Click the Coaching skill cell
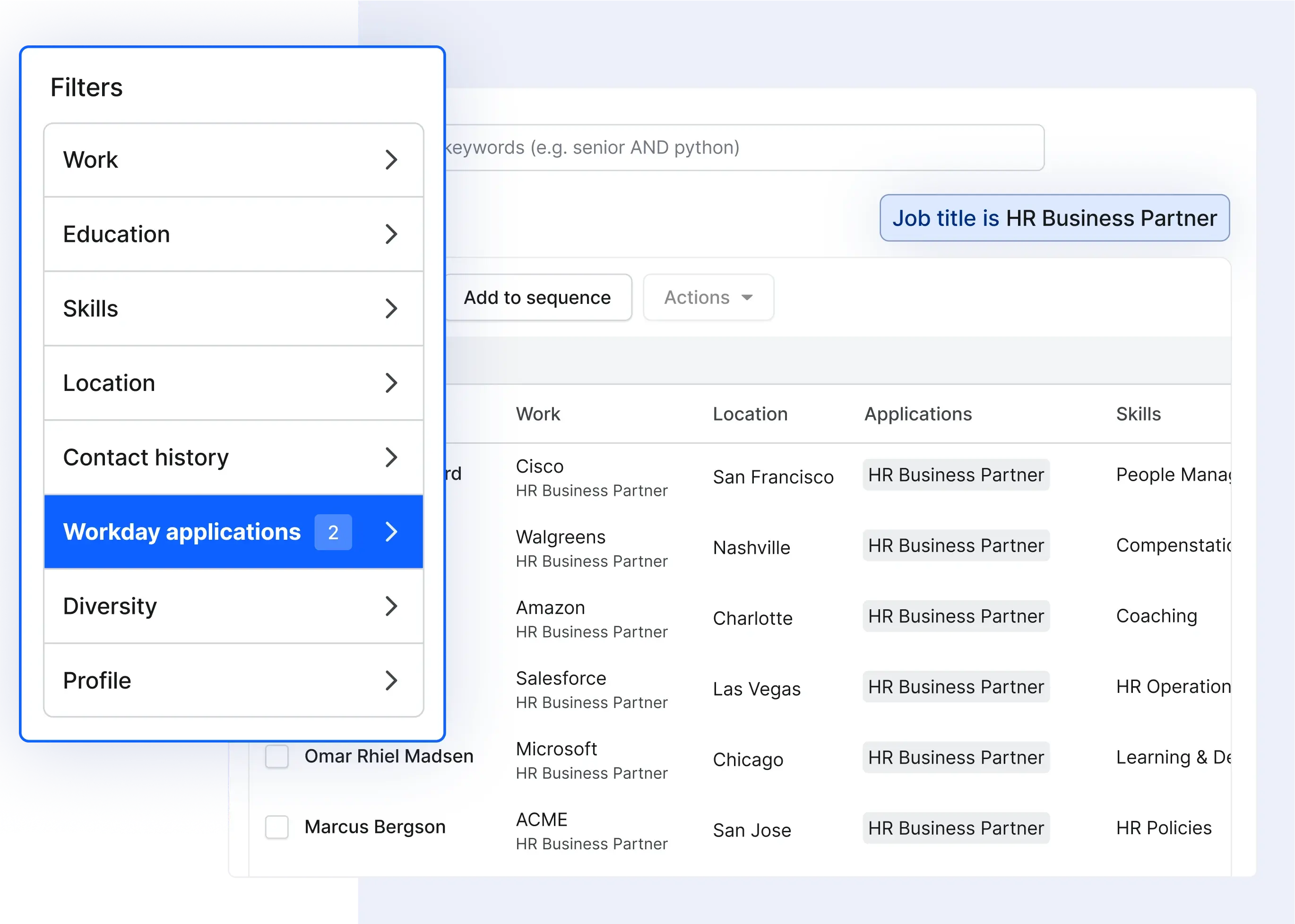This screenshot has height=924, width=1295. (x=1157, y=616)
